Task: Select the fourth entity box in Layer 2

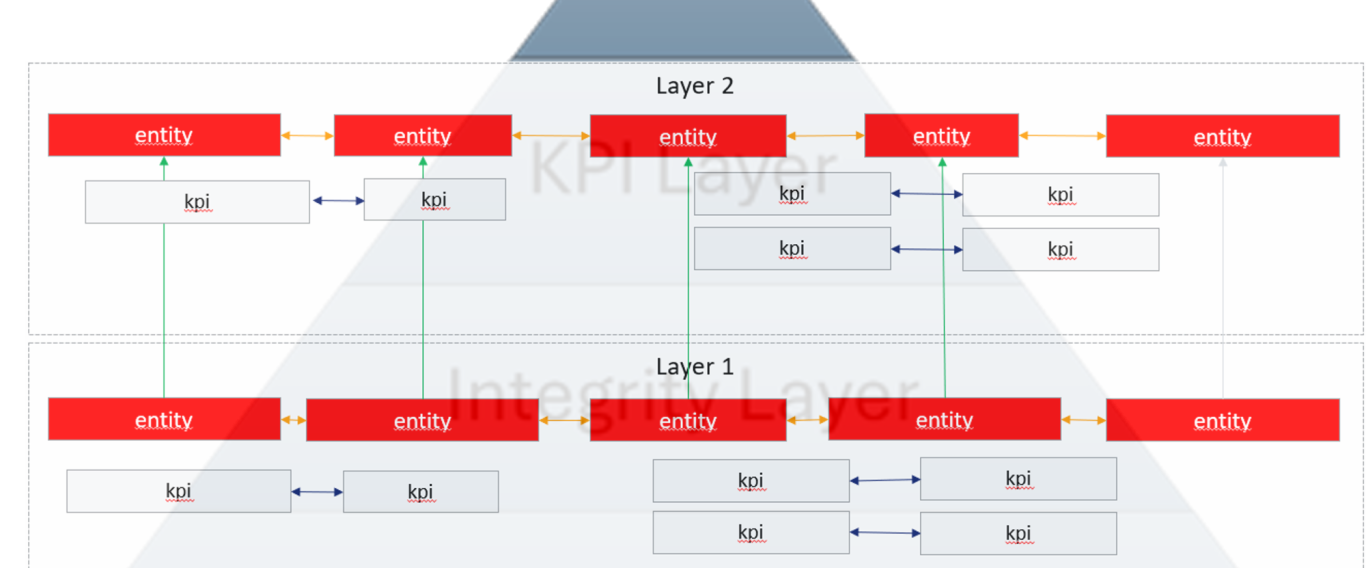Action: tap(941, 135)
